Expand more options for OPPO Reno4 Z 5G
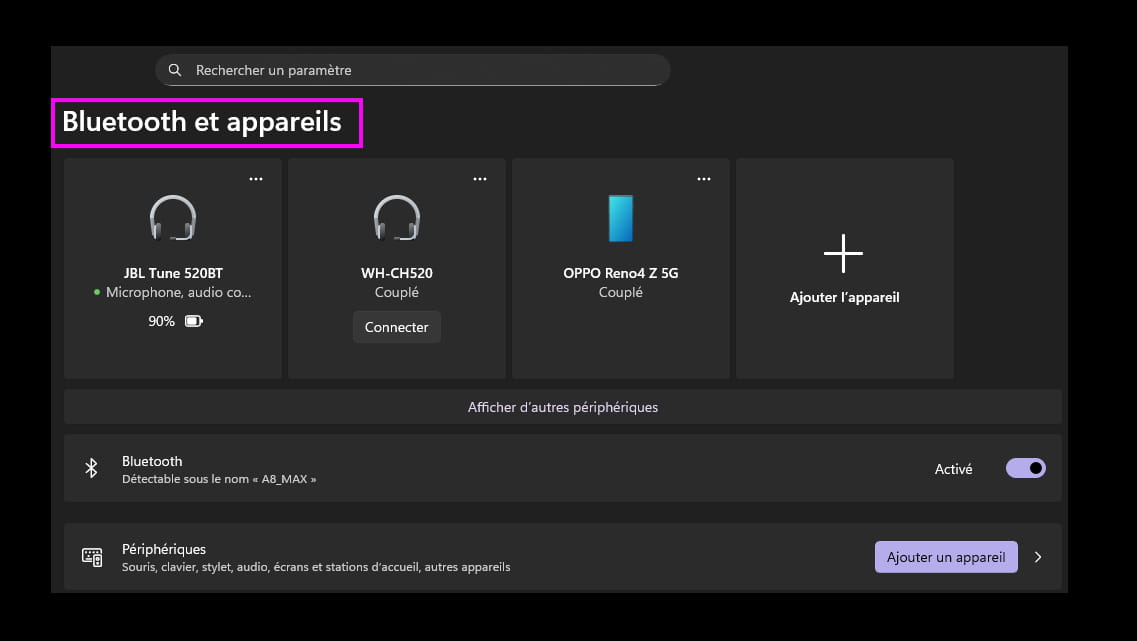This screenshot has width=1137, height=641. [704, 179]
